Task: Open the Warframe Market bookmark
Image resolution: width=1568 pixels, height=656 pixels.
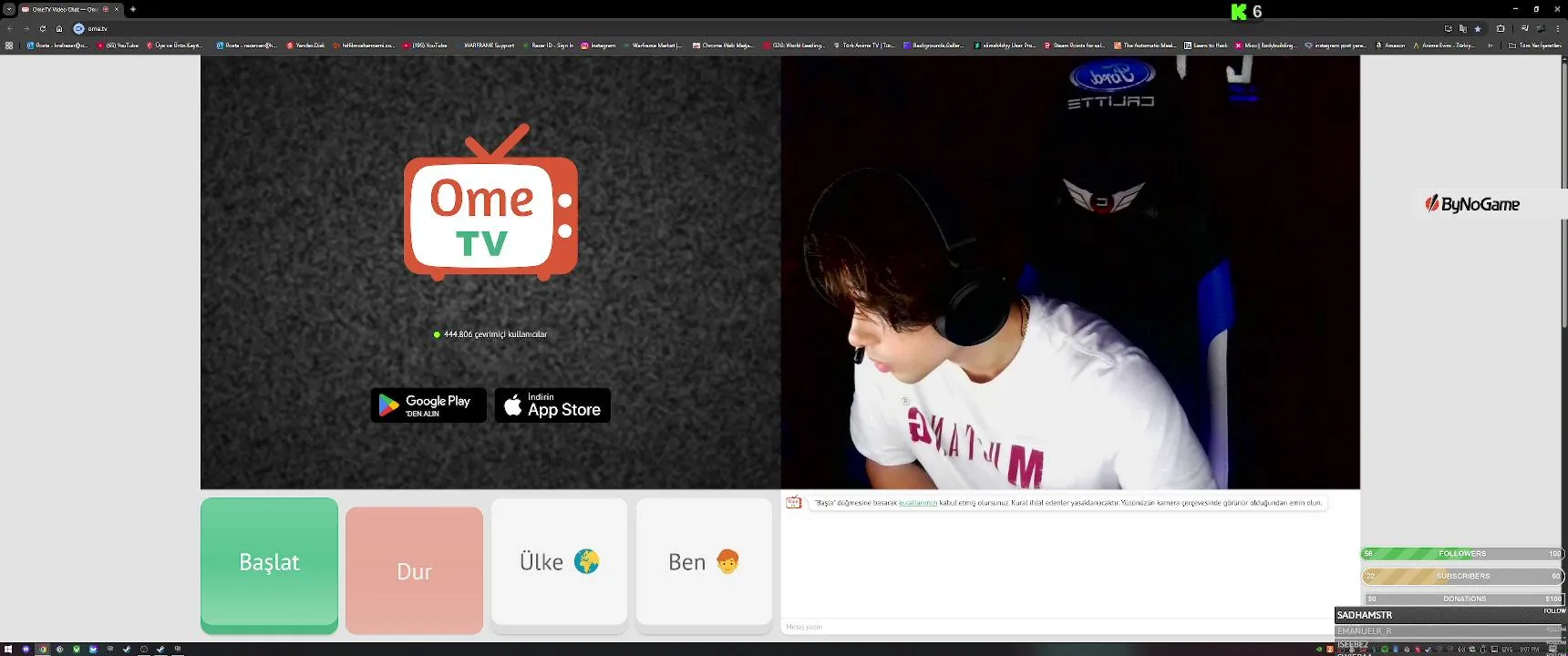Action: (652, 46)
